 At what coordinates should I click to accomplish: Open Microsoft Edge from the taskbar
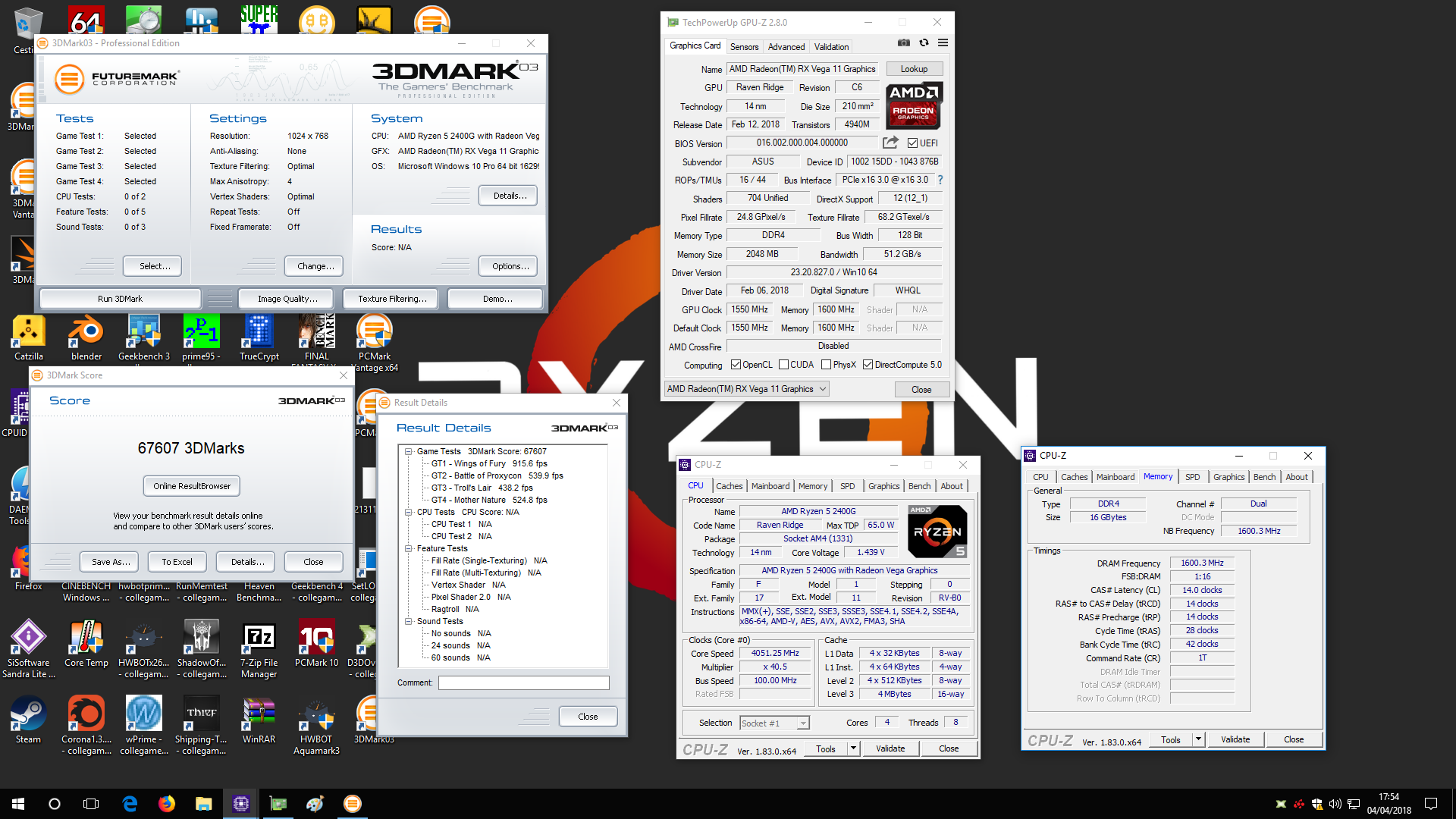click(x=130, y=804)
